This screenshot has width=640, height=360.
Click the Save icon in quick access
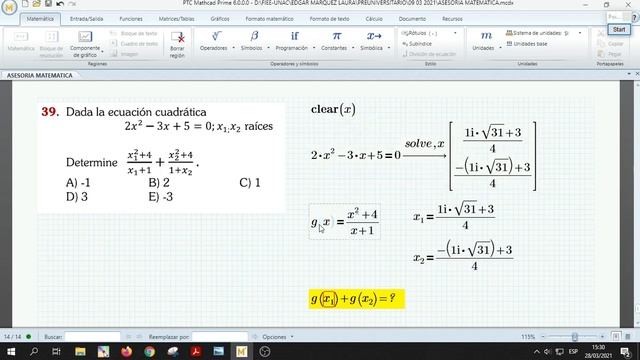(48, 4)
